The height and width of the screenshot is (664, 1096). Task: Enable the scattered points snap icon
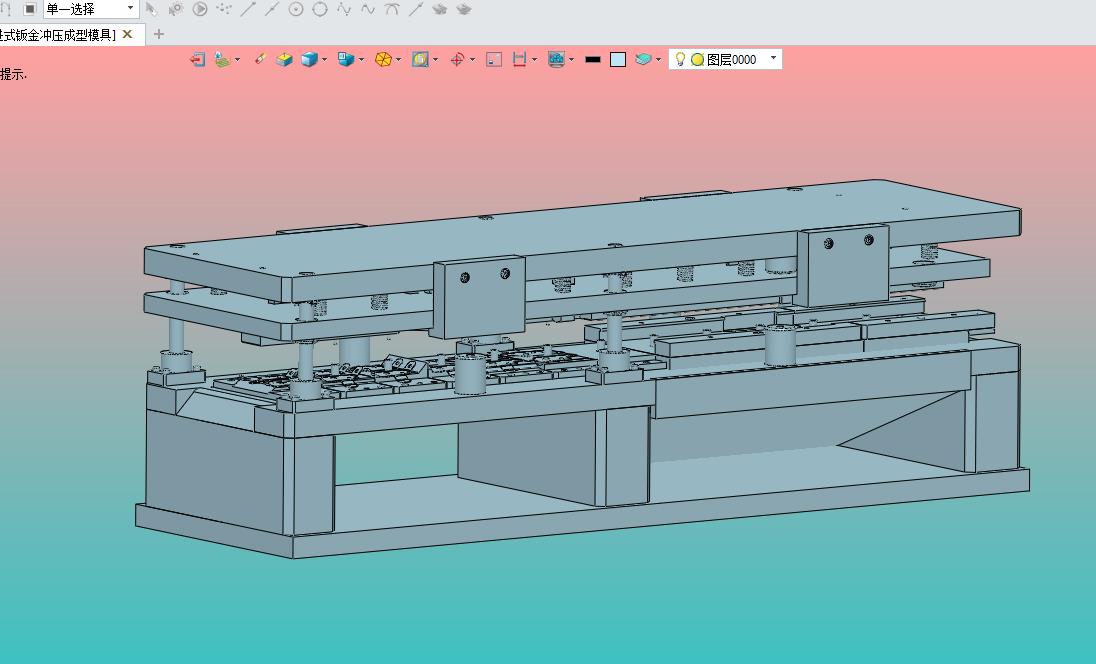pyautogui.click(x=224, y=9)
